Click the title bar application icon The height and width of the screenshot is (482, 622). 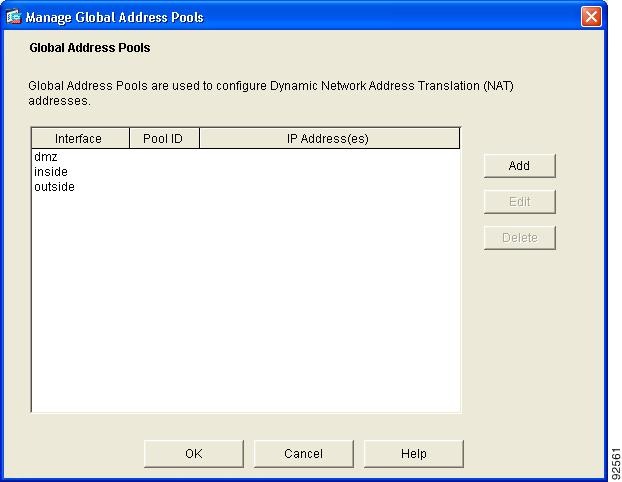13,17
